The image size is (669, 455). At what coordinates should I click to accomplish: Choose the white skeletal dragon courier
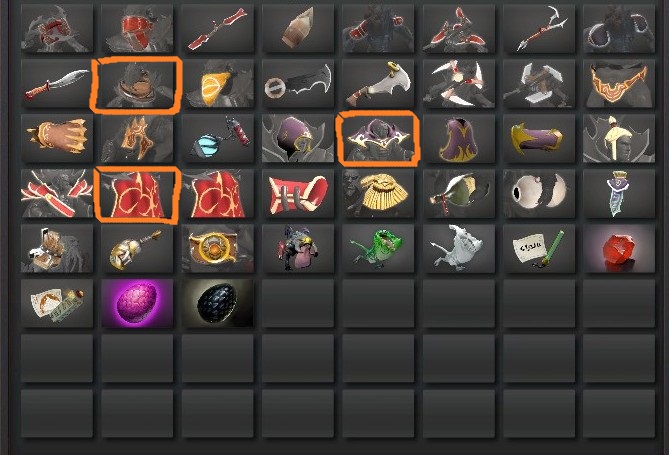459,248
